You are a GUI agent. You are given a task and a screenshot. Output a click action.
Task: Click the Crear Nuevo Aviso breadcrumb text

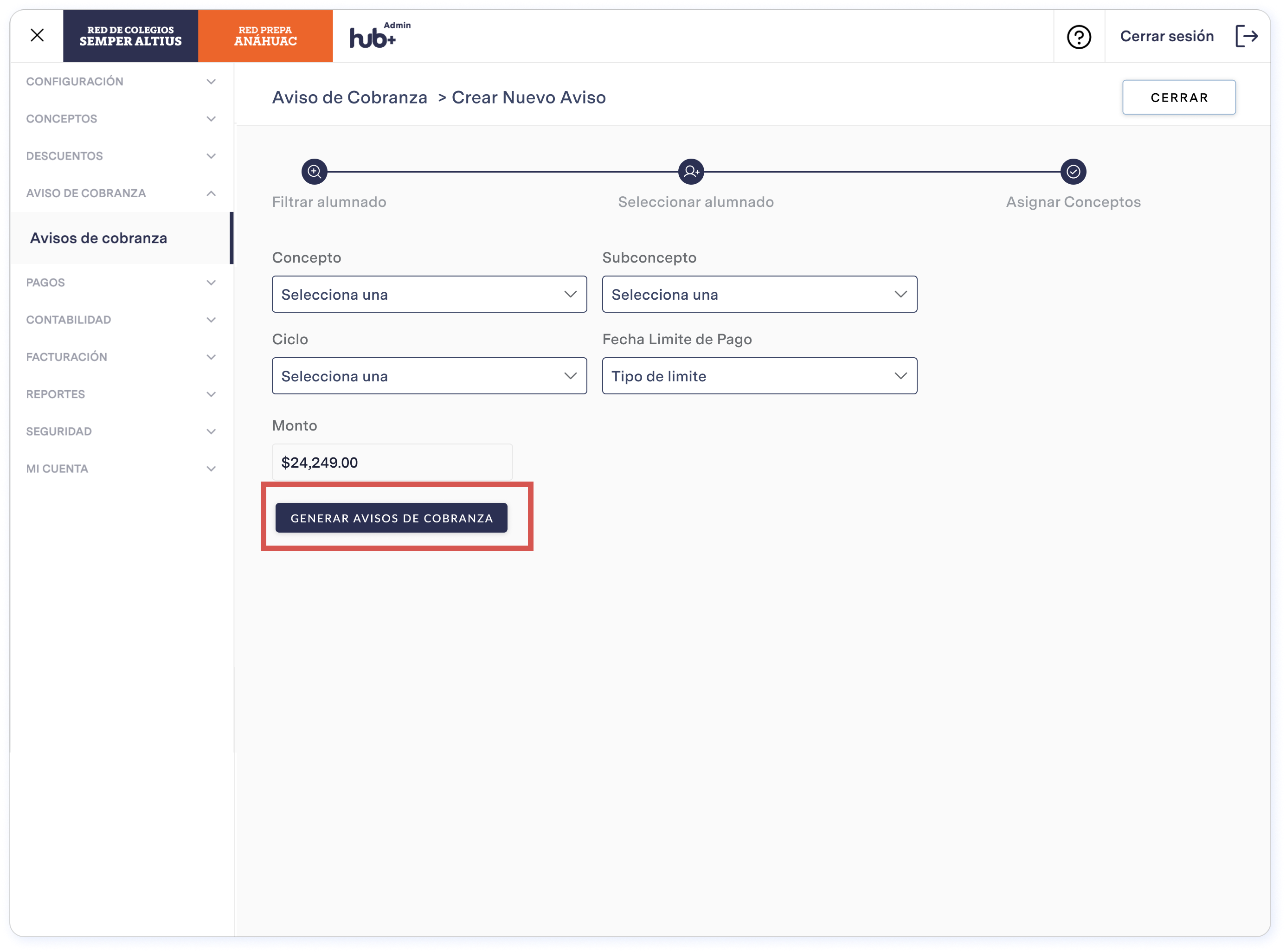[x=529, y=97]
